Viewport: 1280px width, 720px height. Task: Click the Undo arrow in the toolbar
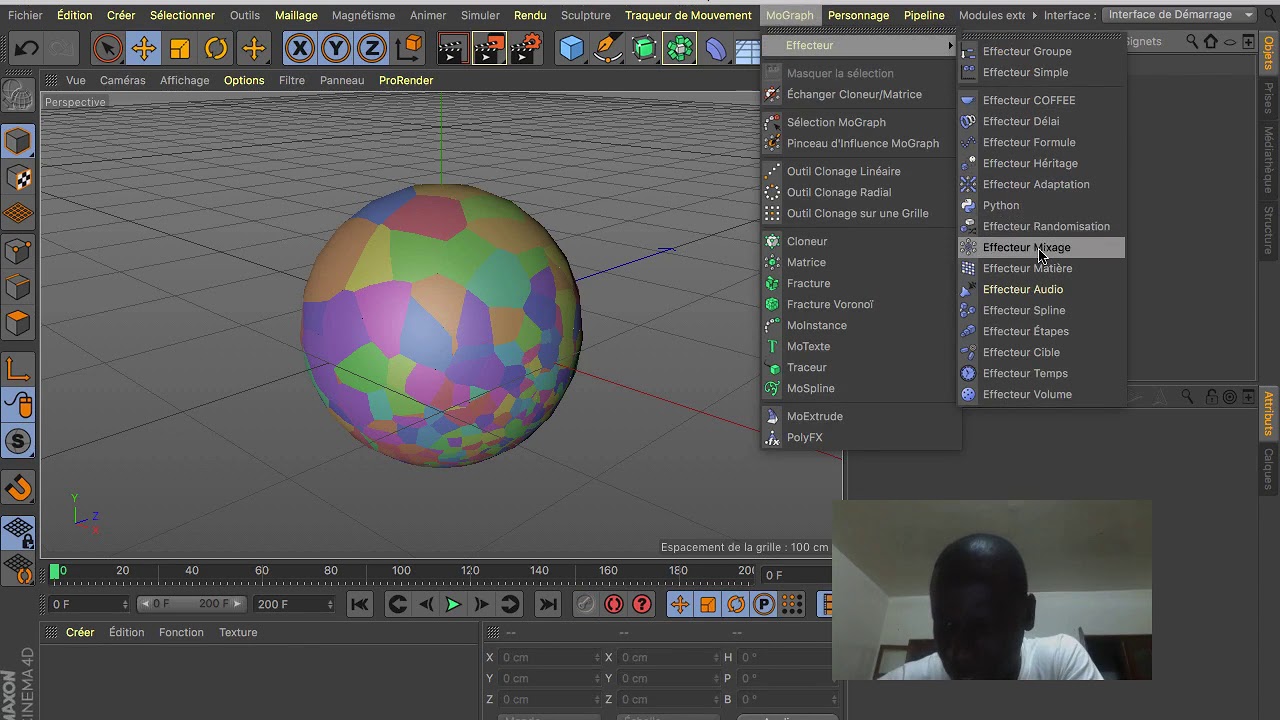[x=27, y=48]
